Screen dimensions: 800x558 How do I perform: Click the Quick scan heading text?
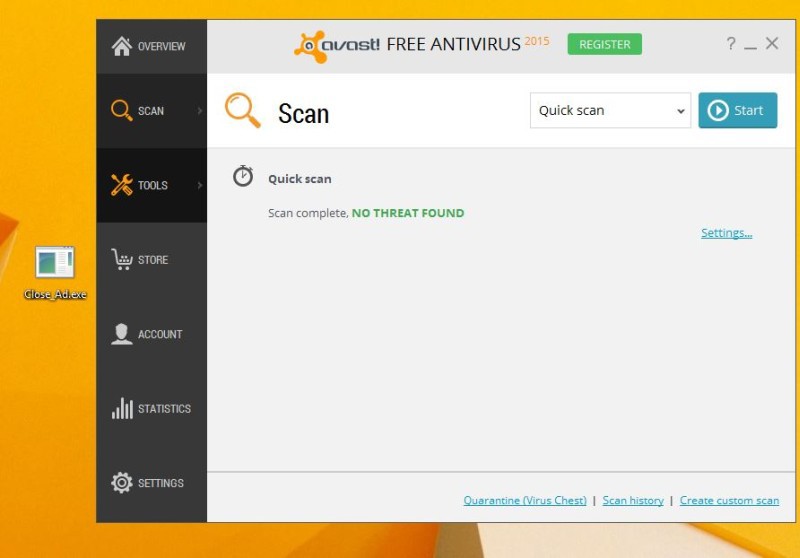300,179
